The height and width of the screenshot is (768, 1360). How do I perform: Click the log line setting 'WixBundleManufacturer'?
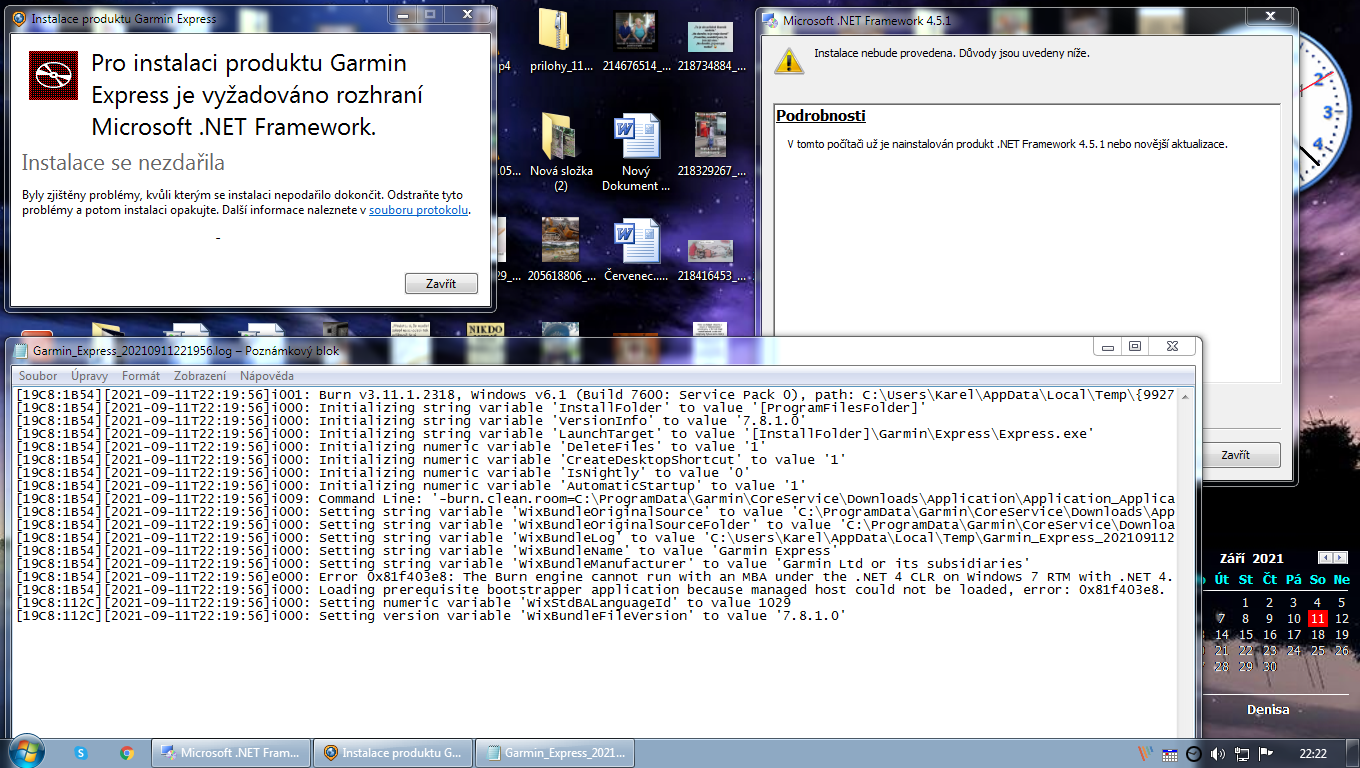point(524,564)
